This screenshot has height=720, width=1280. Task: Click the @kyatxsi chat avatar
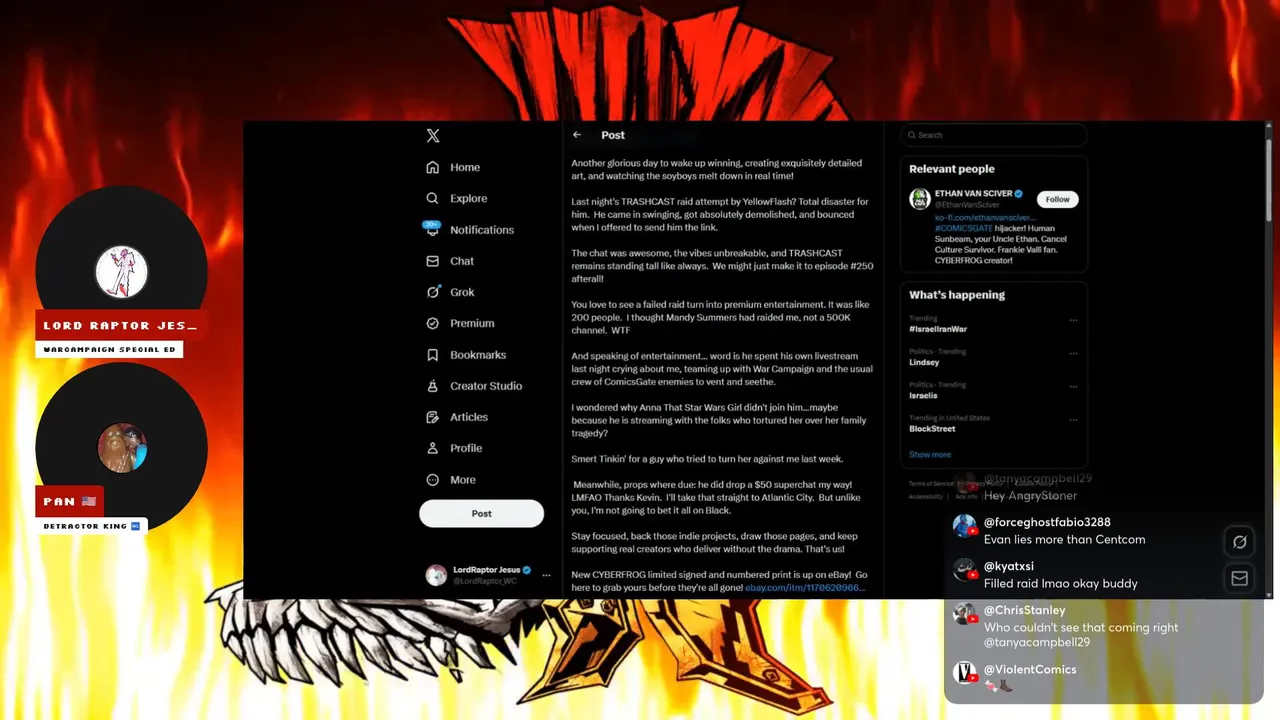965,570
